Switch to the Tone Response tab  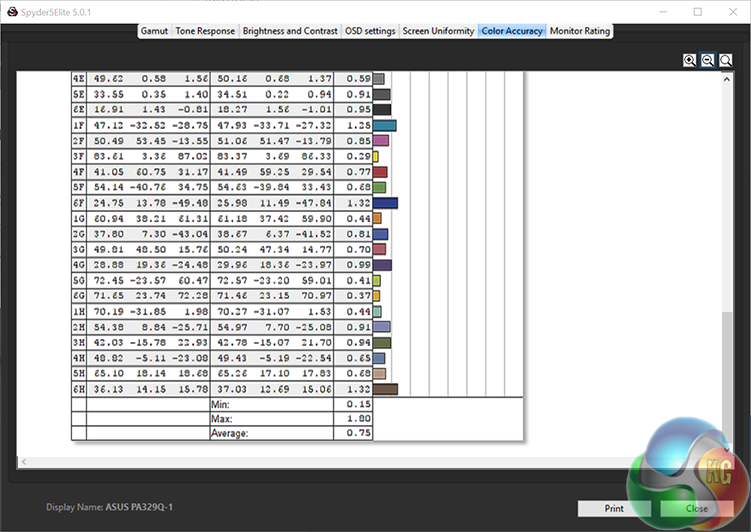[205, 31]
